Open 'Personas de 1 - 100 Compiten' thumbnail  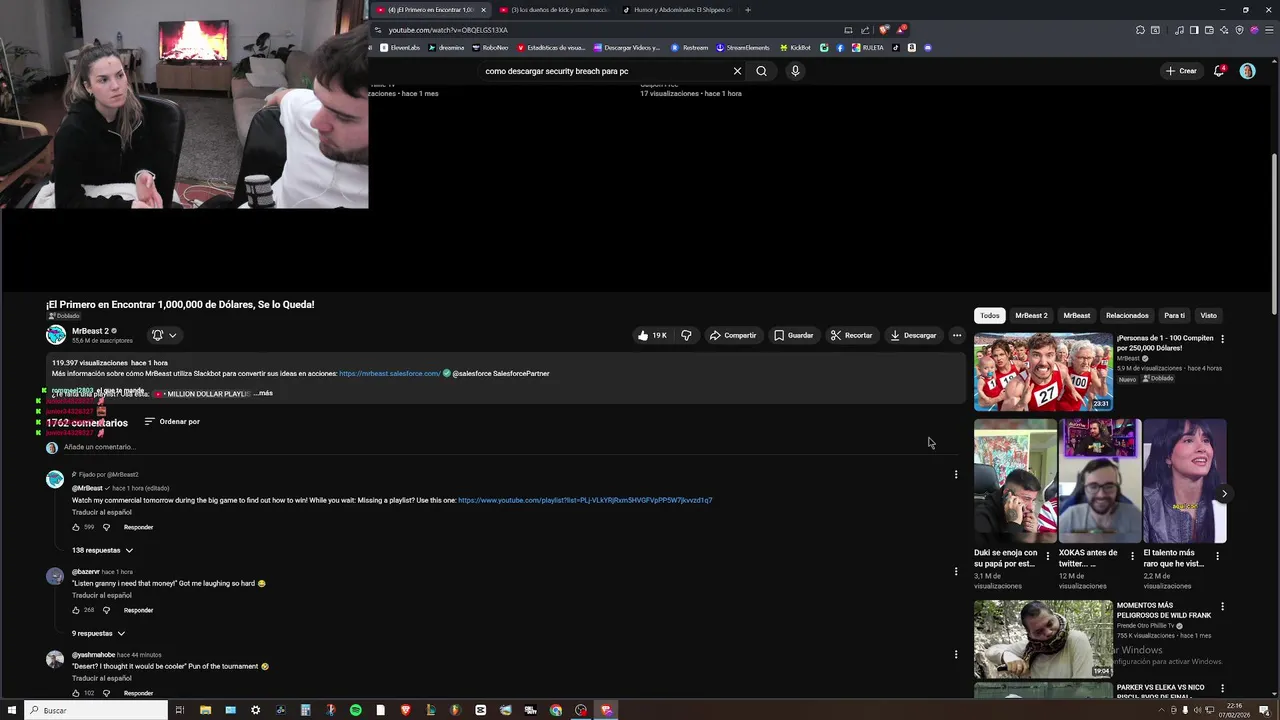click(1043, 371)
